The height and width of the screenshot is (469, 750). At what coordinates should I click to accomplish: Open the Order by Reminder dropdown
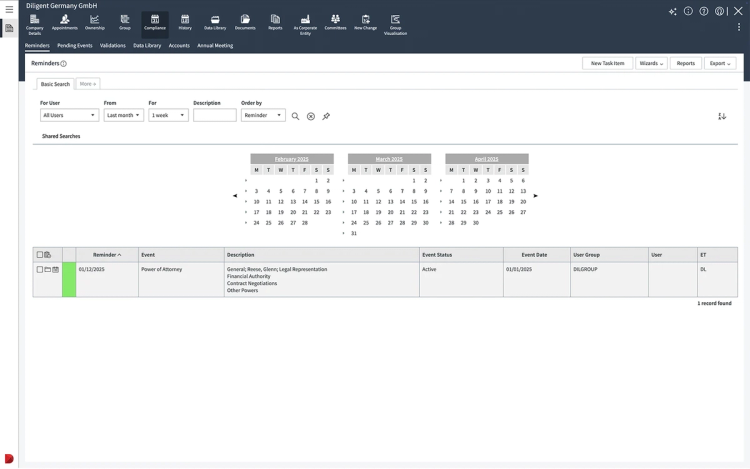263,115
